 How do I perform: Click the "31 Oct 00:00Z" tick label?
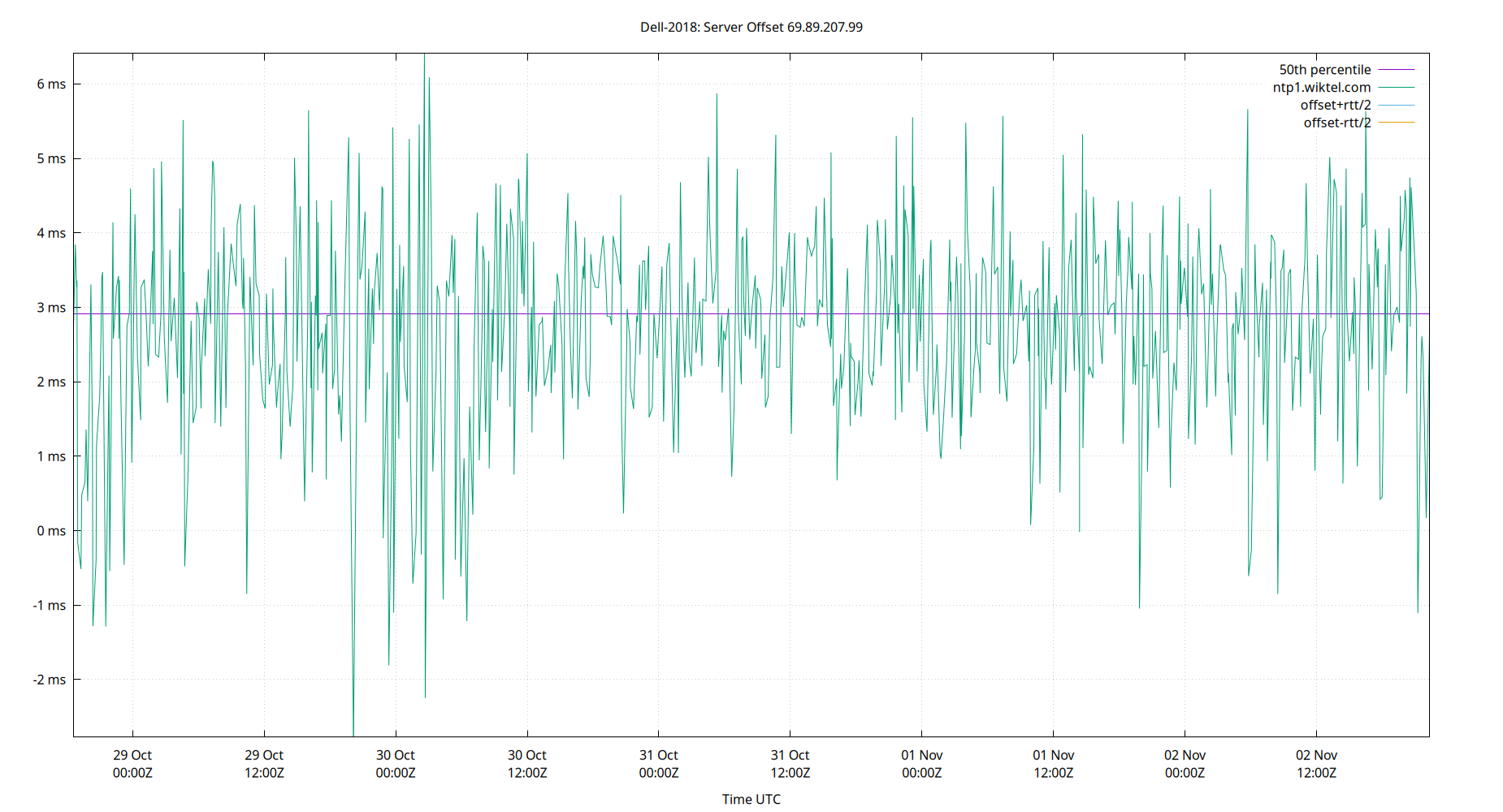(x=659, y=763)
